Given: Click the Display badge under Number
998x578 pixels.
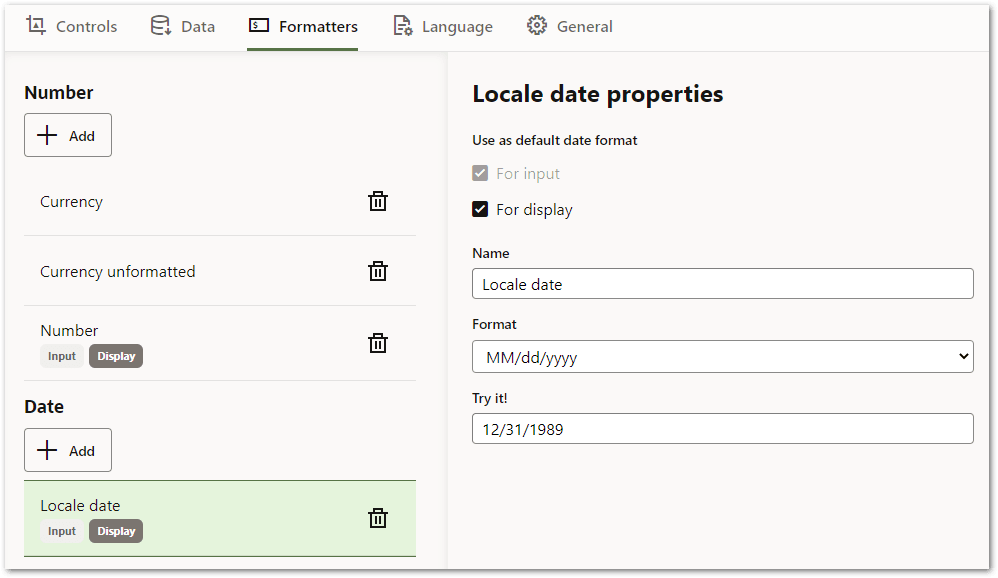Looking at the screenshot, I should [x=115, y=355].
